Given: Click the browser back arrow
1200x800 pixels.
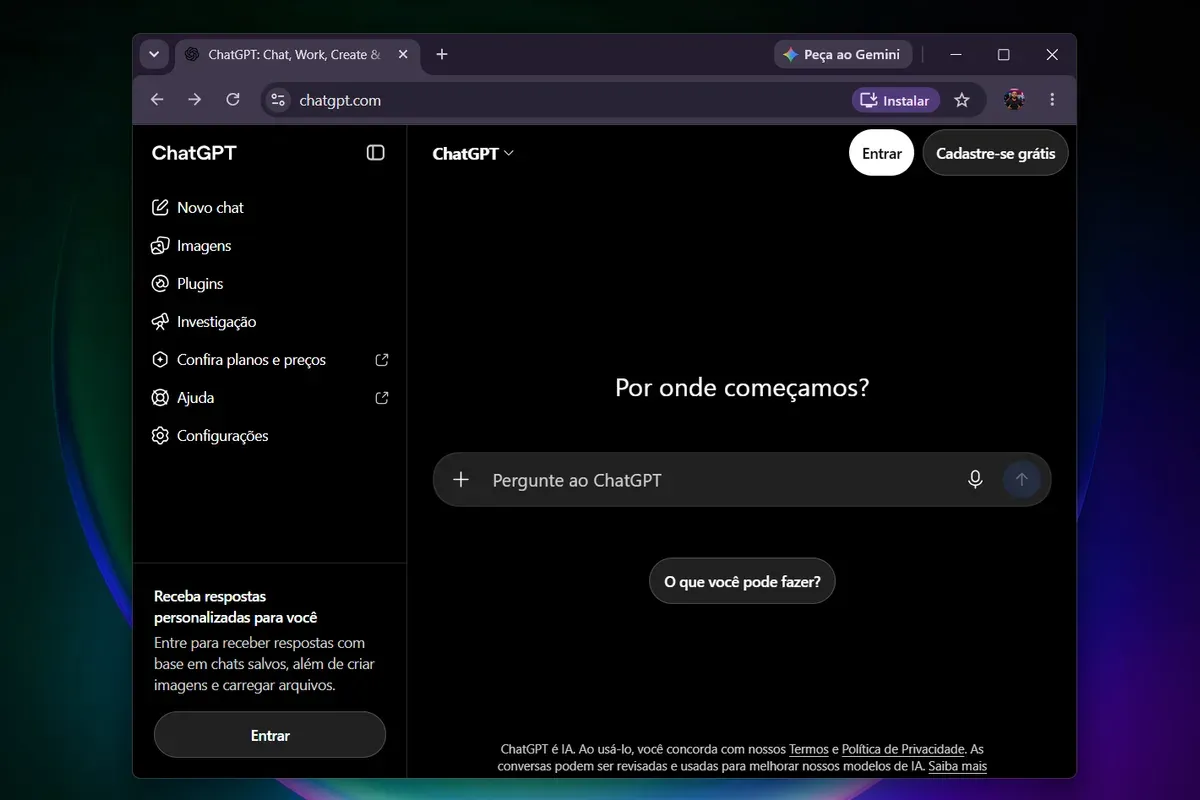Looking at the screenshot, I should [157, 100].
